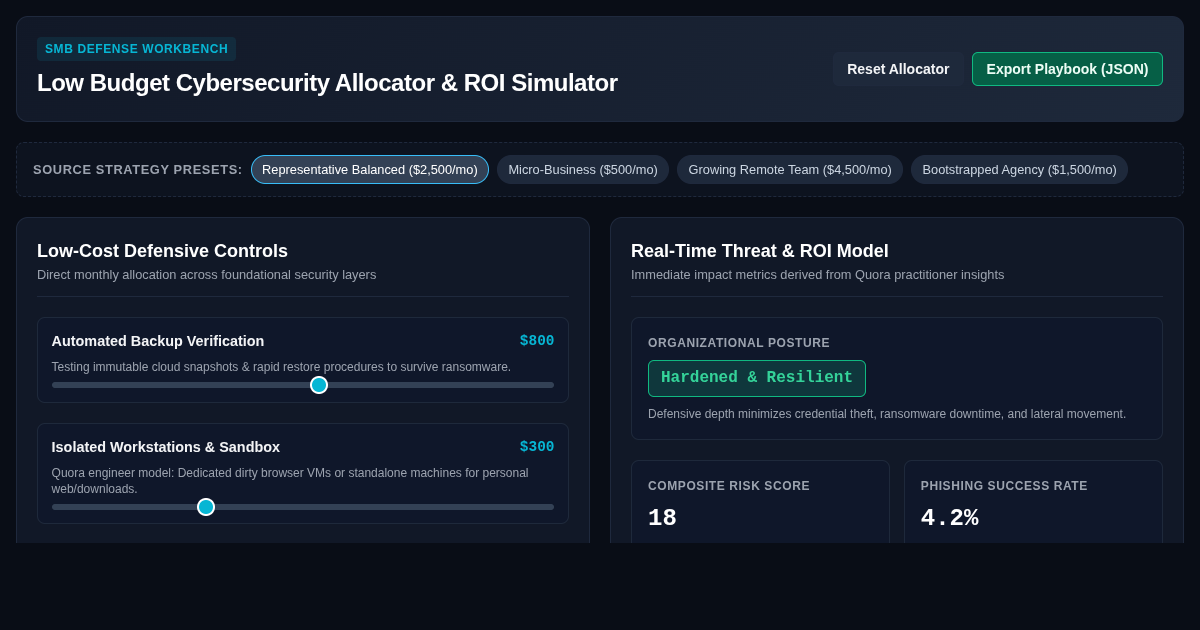Select Representative Balanced ($2,500/mo) preset
Image resolution: width=1200 pixels, height=630 pixels.
coord(370,169)
